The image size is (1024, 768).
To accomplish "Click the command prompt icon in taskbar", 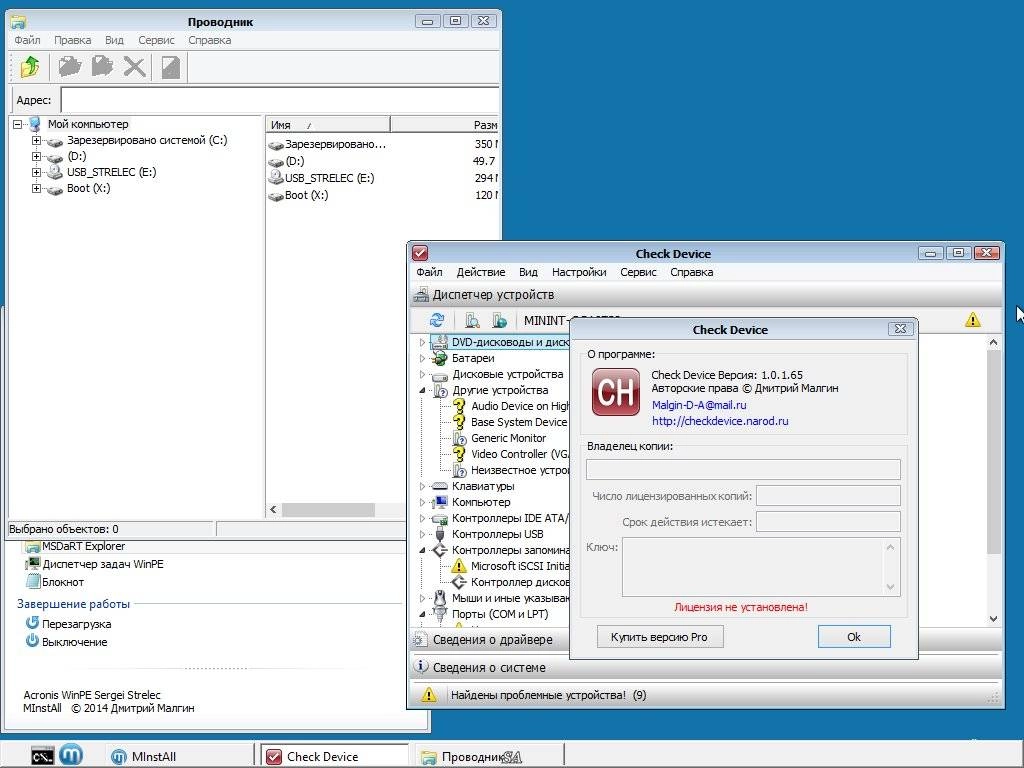I will (x=42, y=756).
